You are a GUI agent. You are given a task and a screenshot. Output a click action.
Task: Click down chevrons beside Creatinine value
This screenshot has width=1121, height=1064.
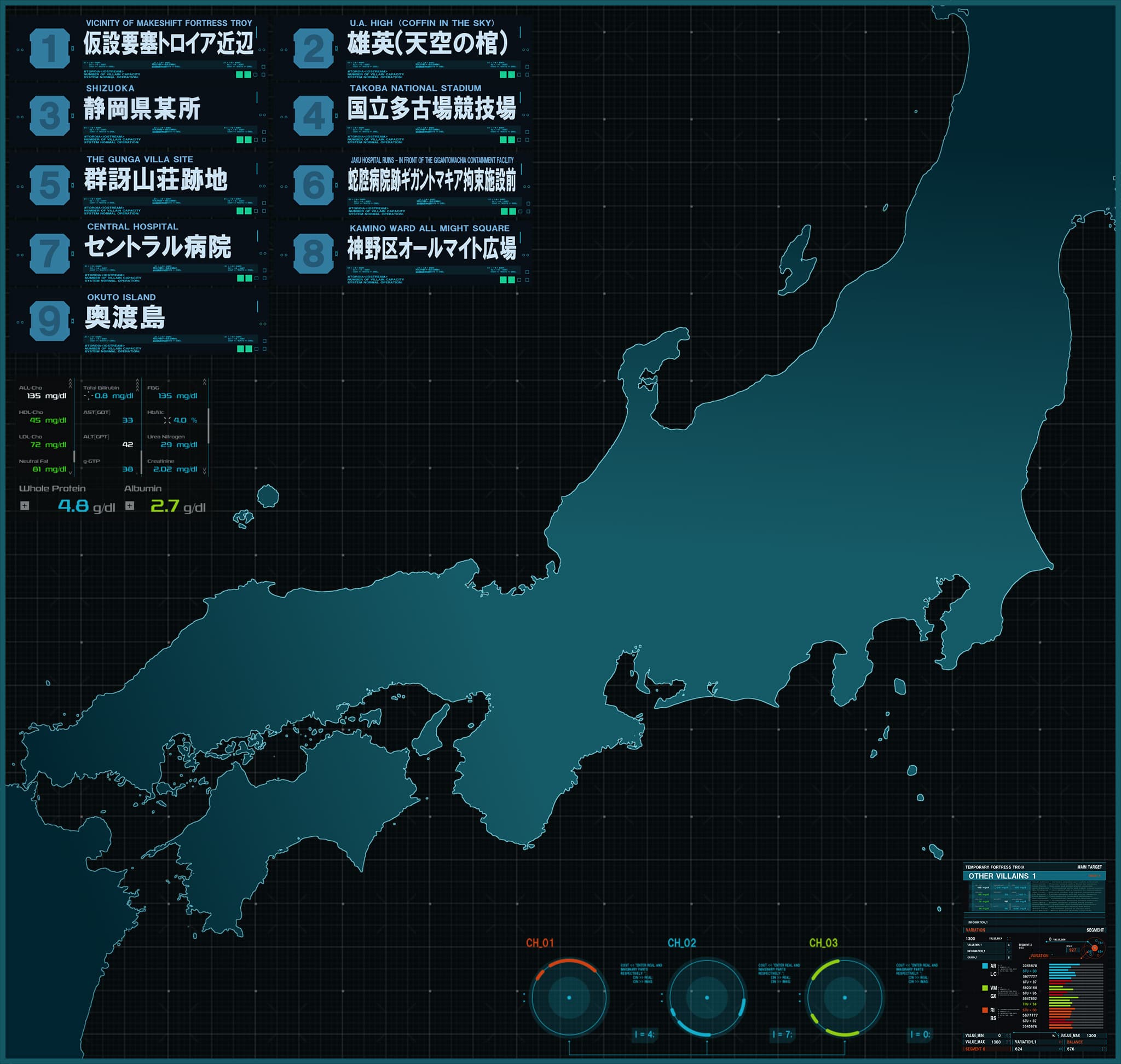point(205,471)
